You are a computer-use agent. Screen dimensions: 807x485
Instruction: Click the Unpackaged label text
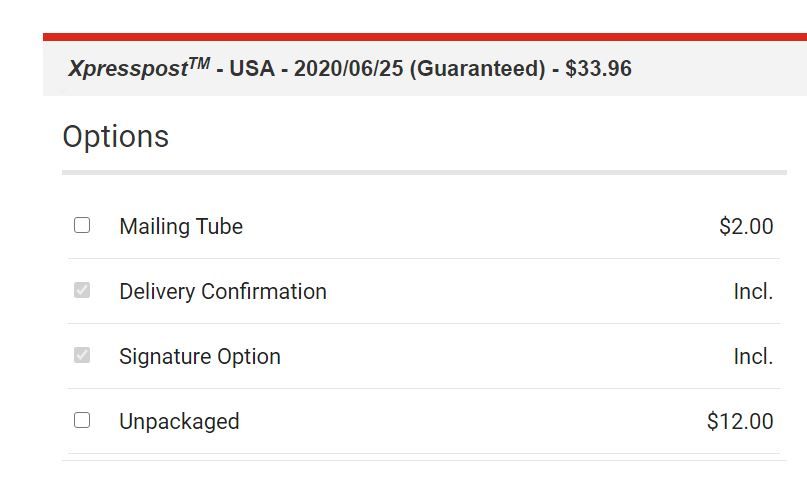[179, 422]
